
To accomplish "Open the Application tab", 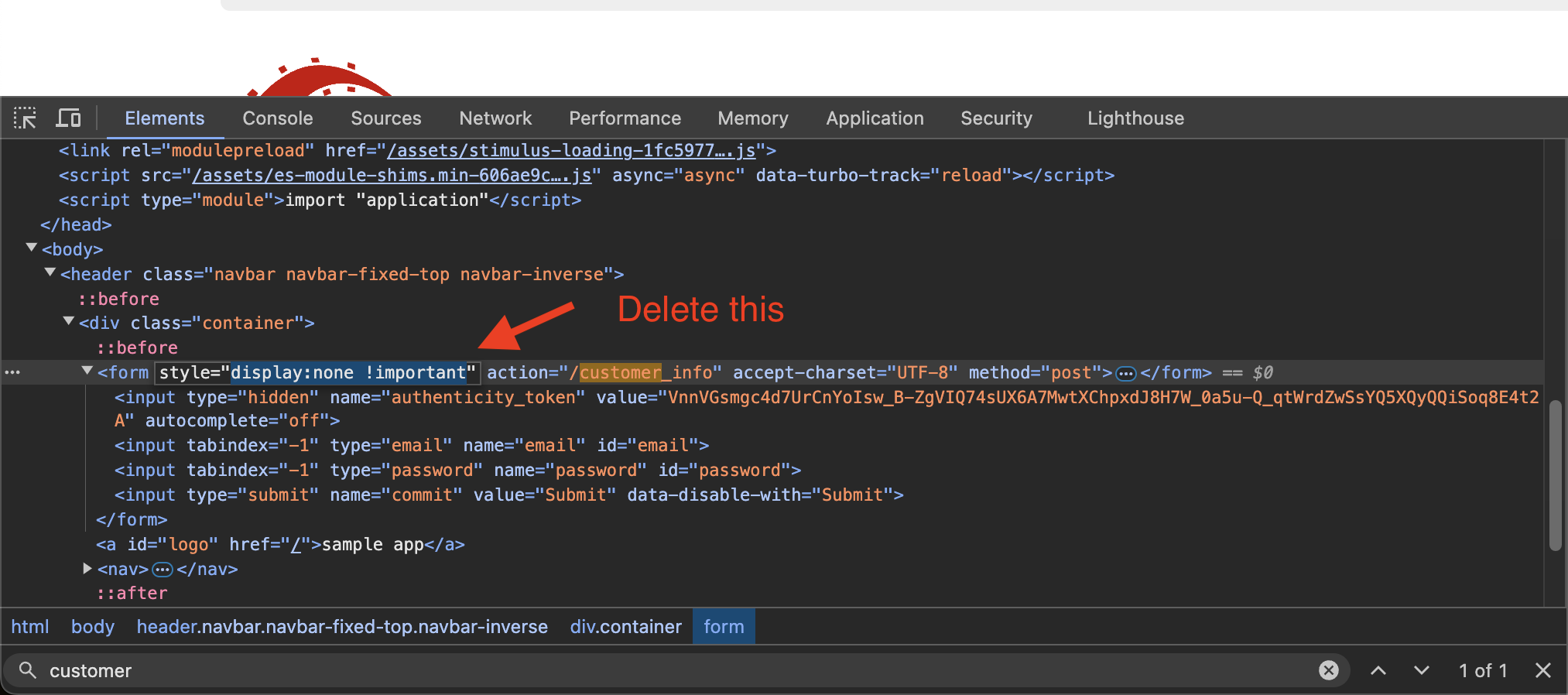I will pos(875,118).
